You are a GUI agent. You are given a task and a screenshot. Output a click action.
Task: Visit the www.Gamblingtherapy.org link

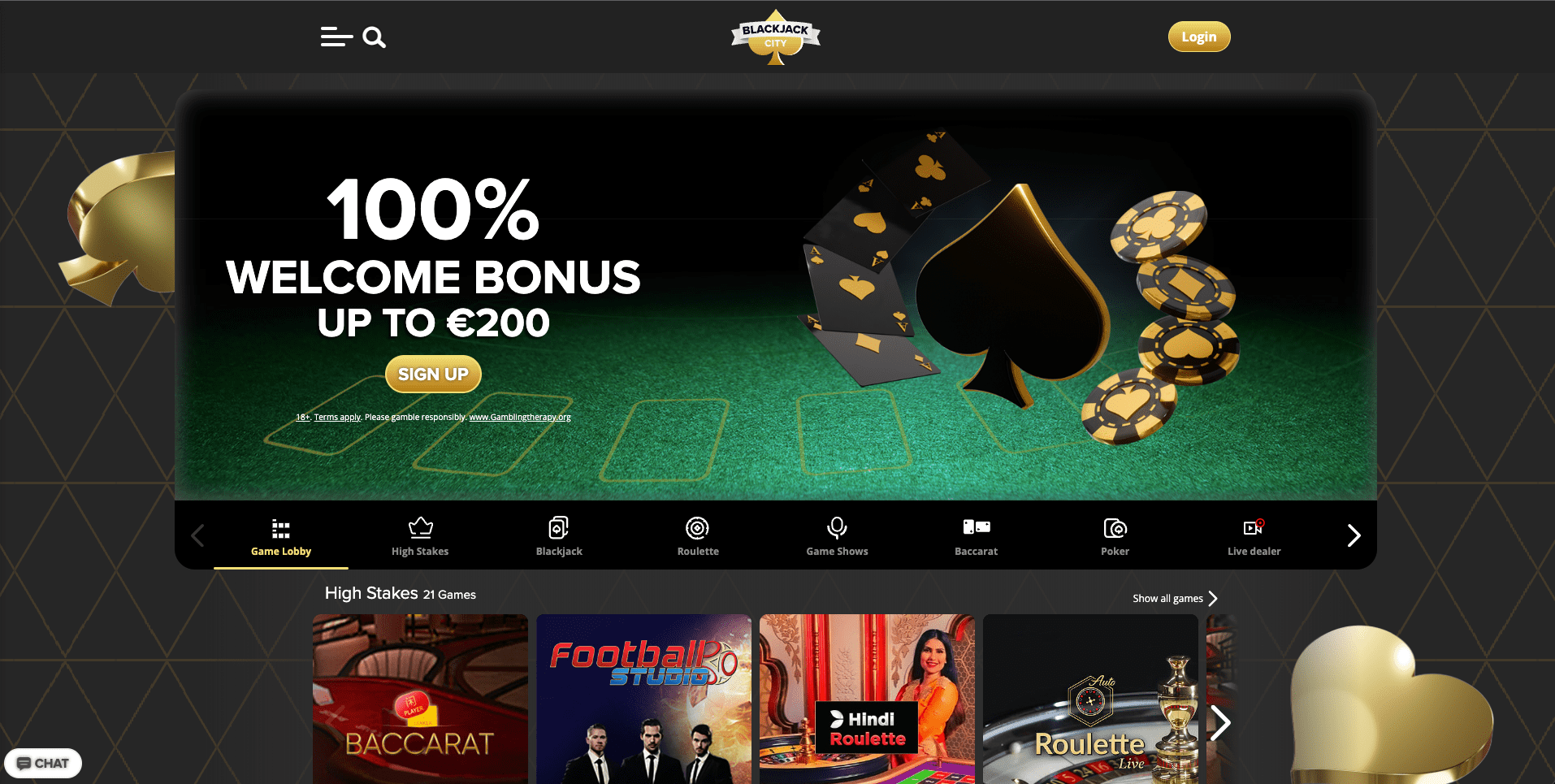tap(520, 417)
